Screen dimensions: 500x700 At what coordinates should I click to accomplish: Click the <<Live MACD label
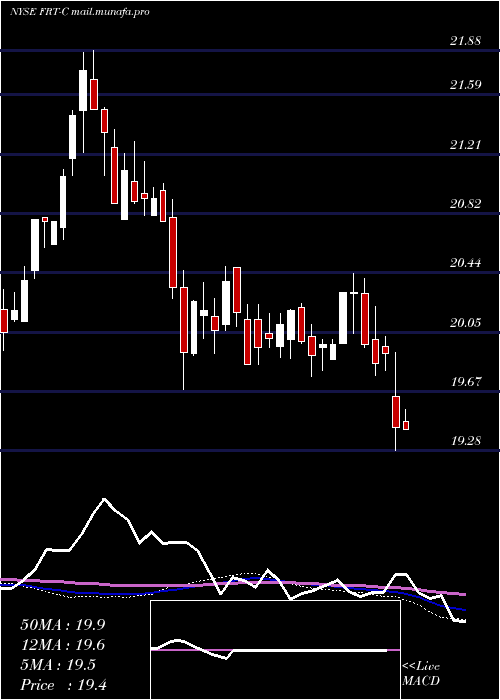[x=421, y=673]
